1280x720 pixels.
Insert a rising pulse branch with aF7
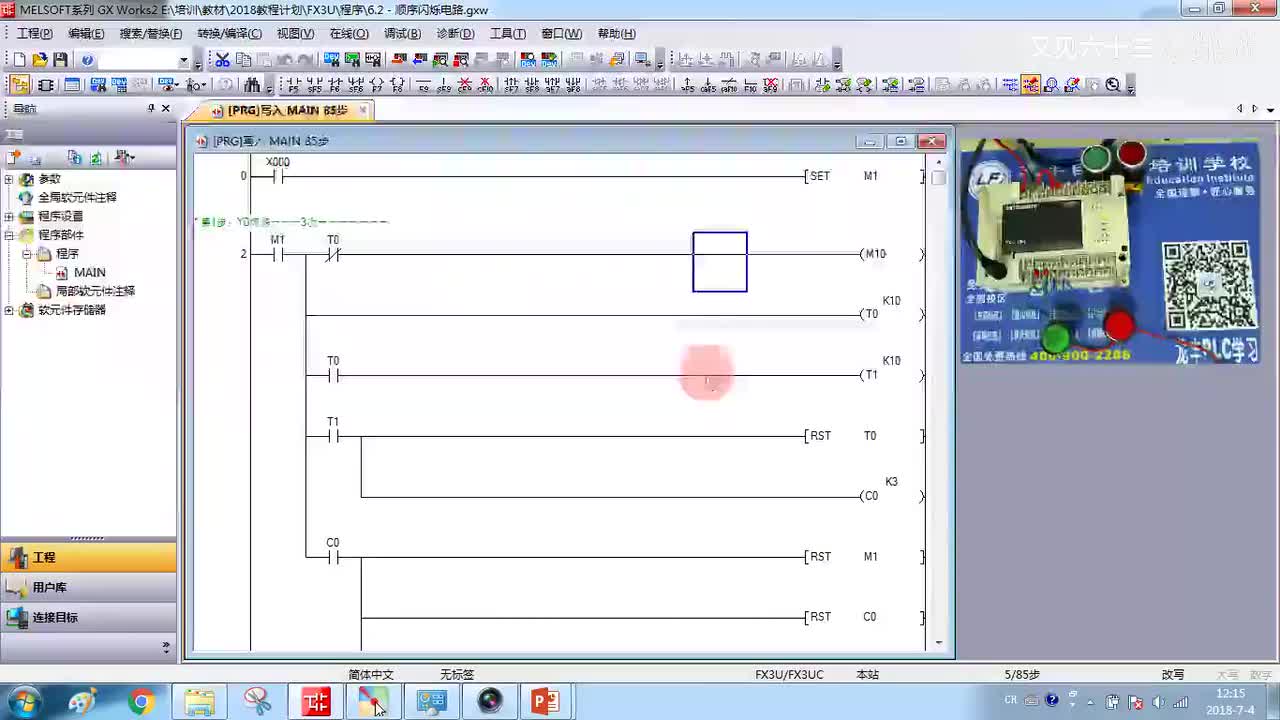(x=553, y=85)
